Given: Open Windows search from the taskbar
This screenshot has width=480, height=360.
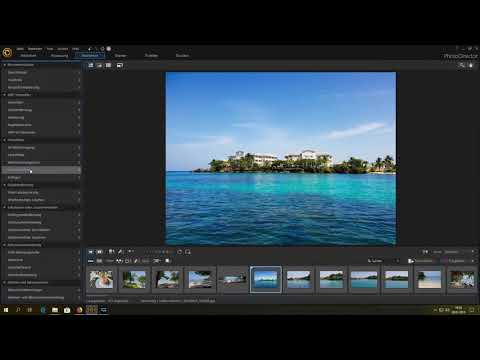Looking at the screenshot, I should coord(18,310).
